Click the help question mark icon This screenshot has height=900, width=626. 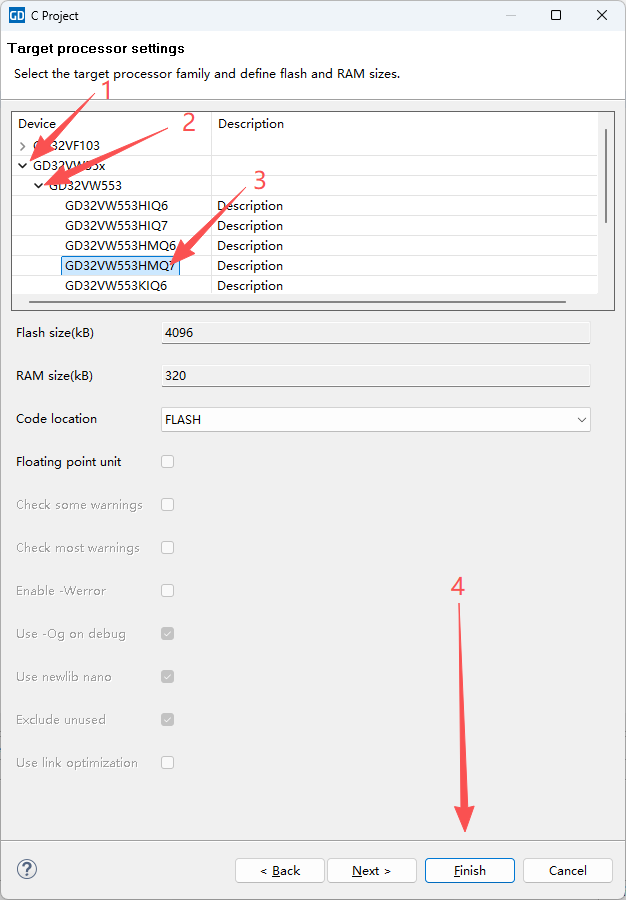(28, 869)
